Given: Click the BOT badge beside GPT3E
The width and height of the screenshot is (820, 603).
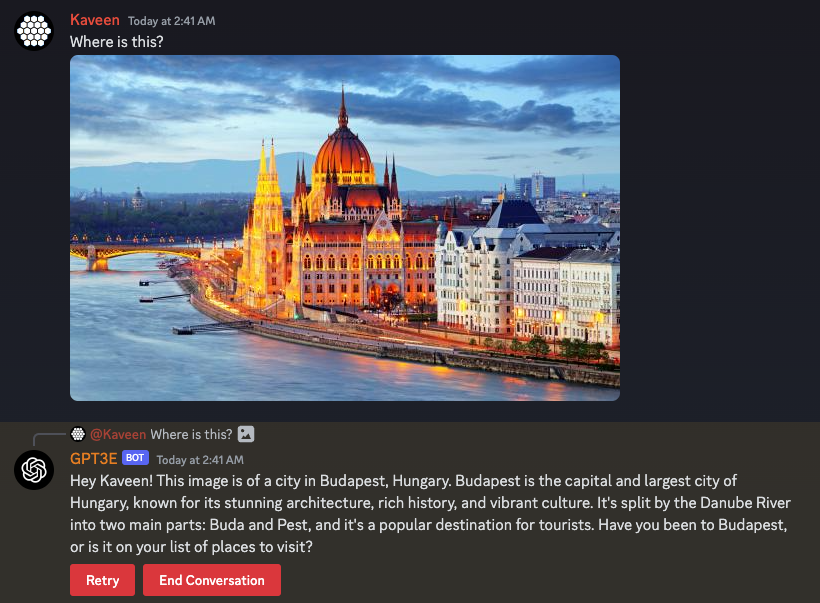Looking at the screenshot, I should 135,458.
